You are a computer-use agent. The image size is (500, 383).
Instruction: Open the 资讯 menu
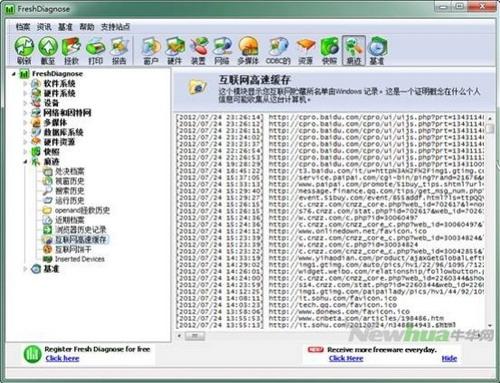[x=44, y=27]
